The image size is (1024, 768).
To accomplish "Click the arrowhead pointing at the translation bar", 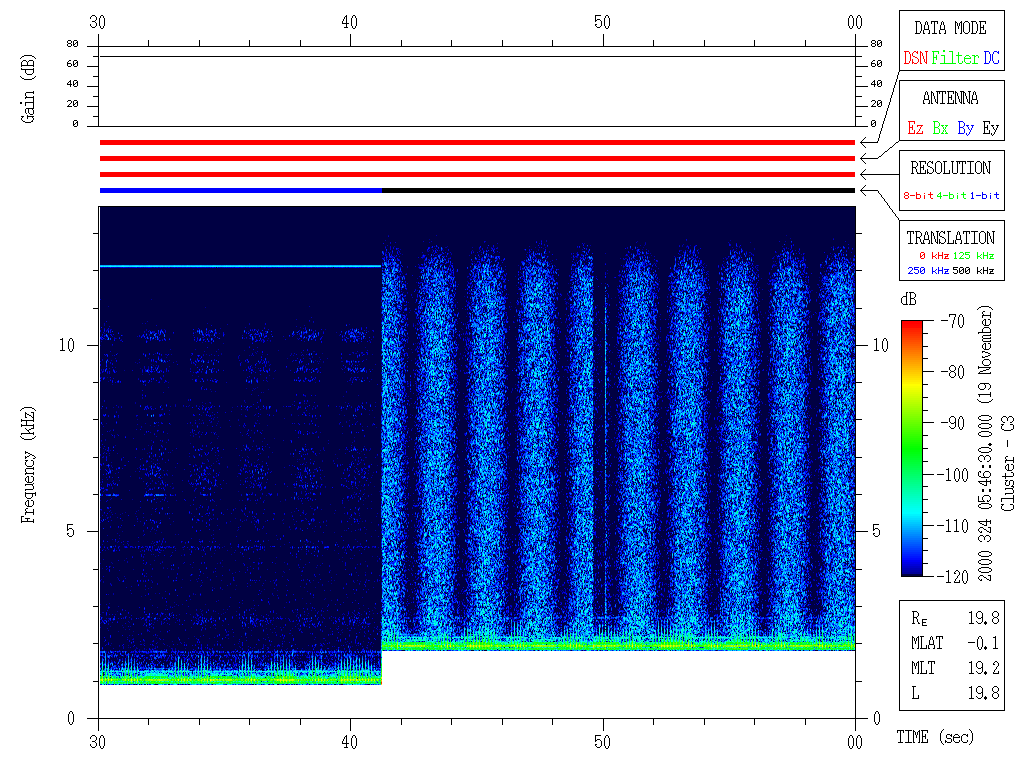I will [862, 190].
